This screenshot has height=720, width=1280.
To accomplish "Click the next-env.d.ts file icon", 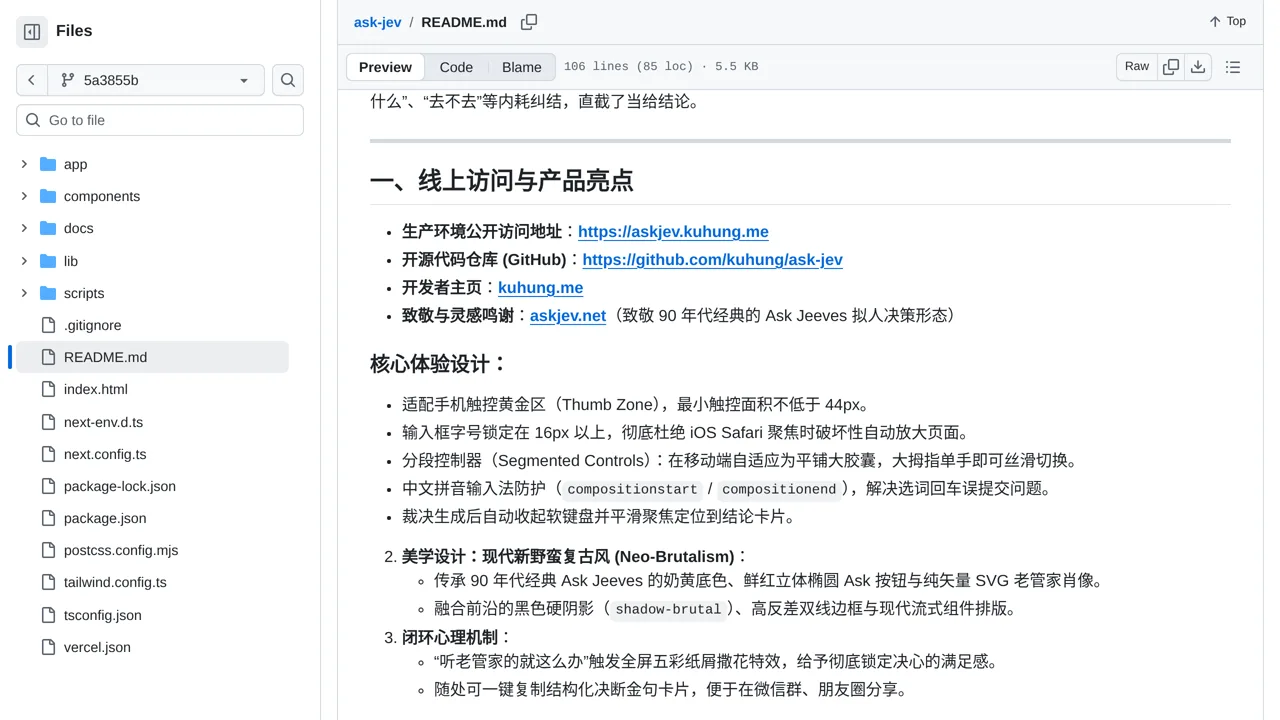I will click(x=48, y=422).
